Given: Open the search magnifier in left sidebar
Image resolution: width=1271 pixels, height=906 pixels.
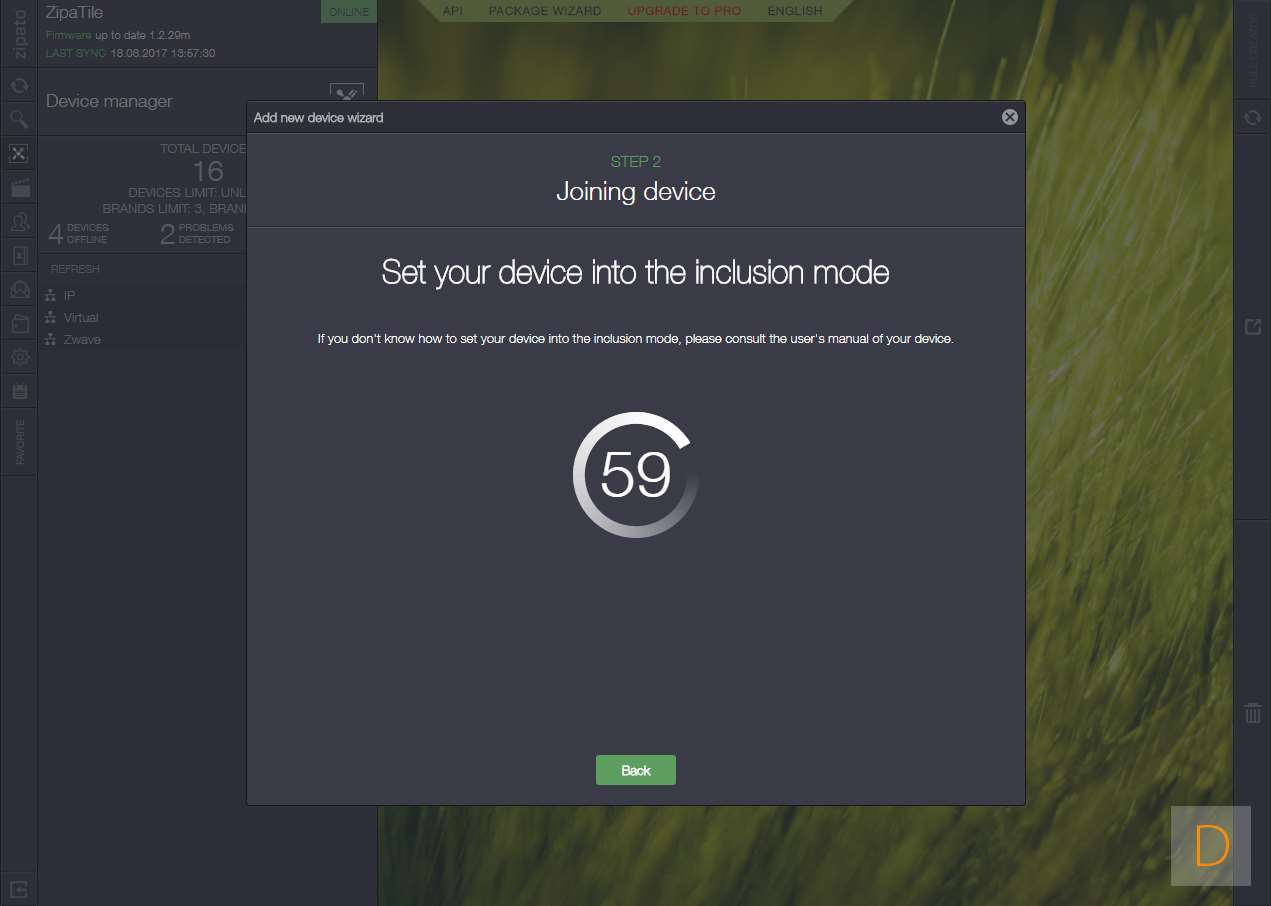Looking at the screenshot, I should (18, 120).
